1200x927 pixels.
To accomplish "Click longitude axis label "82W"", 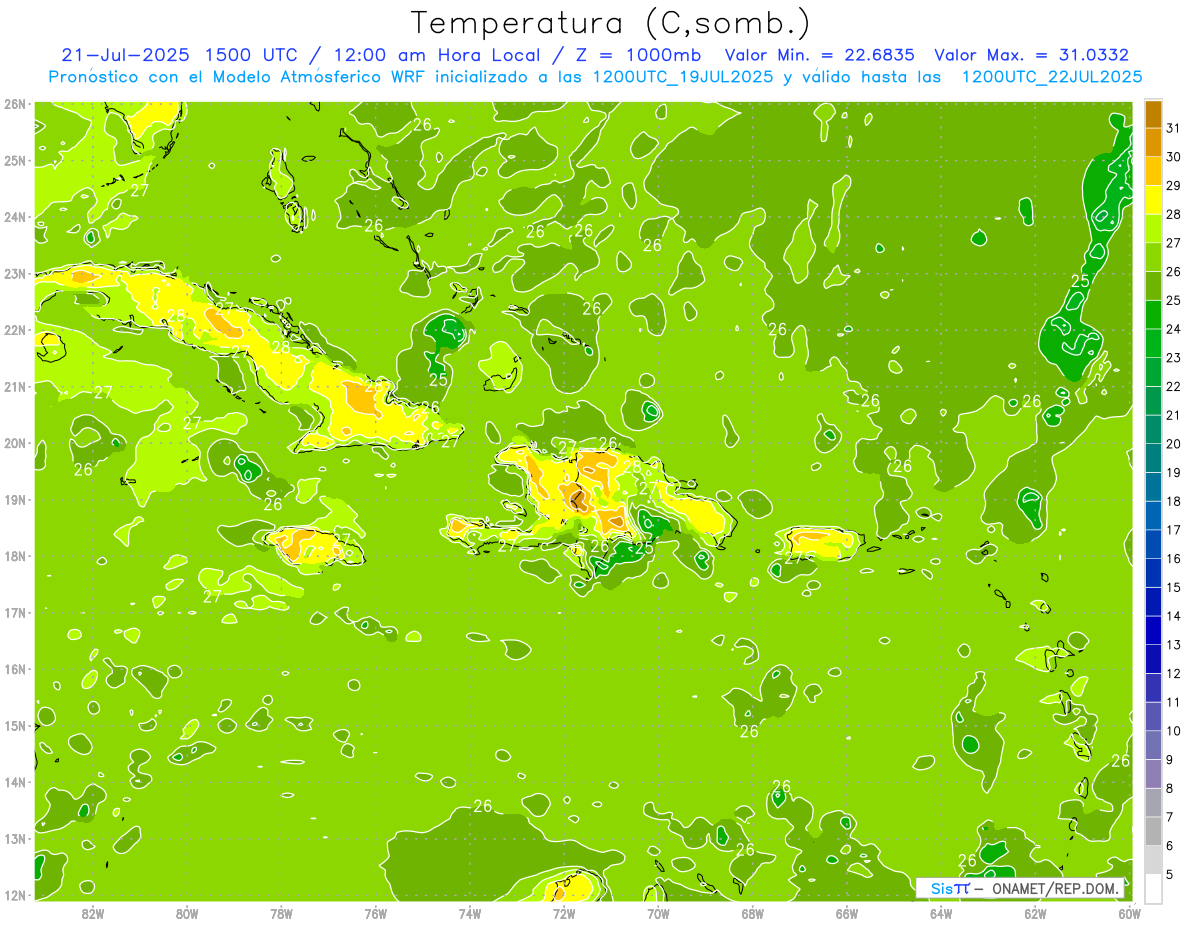I will point(93,912).
